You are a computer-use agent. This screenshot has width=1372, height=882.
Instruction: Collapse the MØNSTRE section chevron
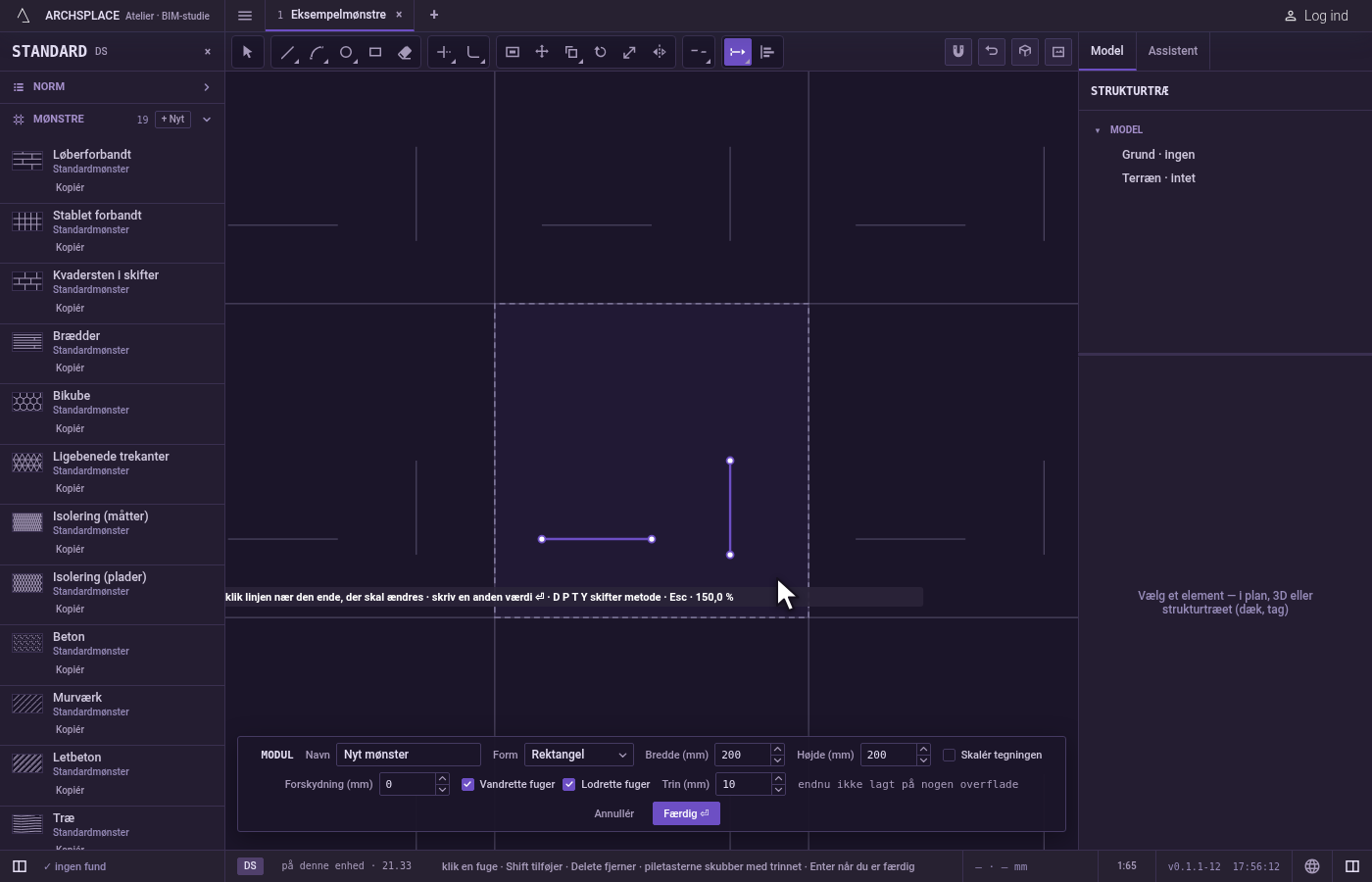[206, 120]
